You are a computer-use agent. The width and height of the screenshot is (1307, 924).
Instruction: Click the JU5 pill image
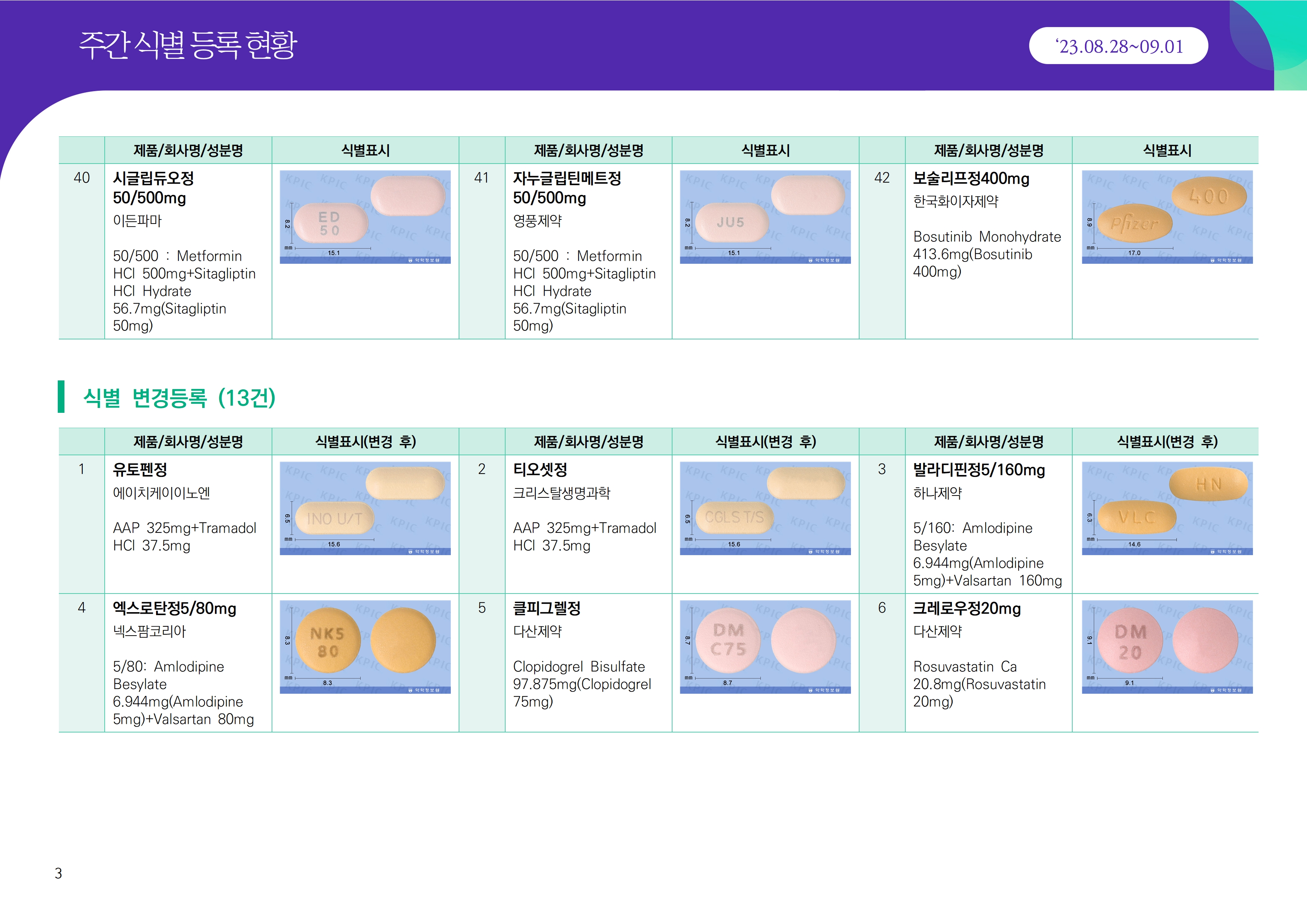click(765, 217)
